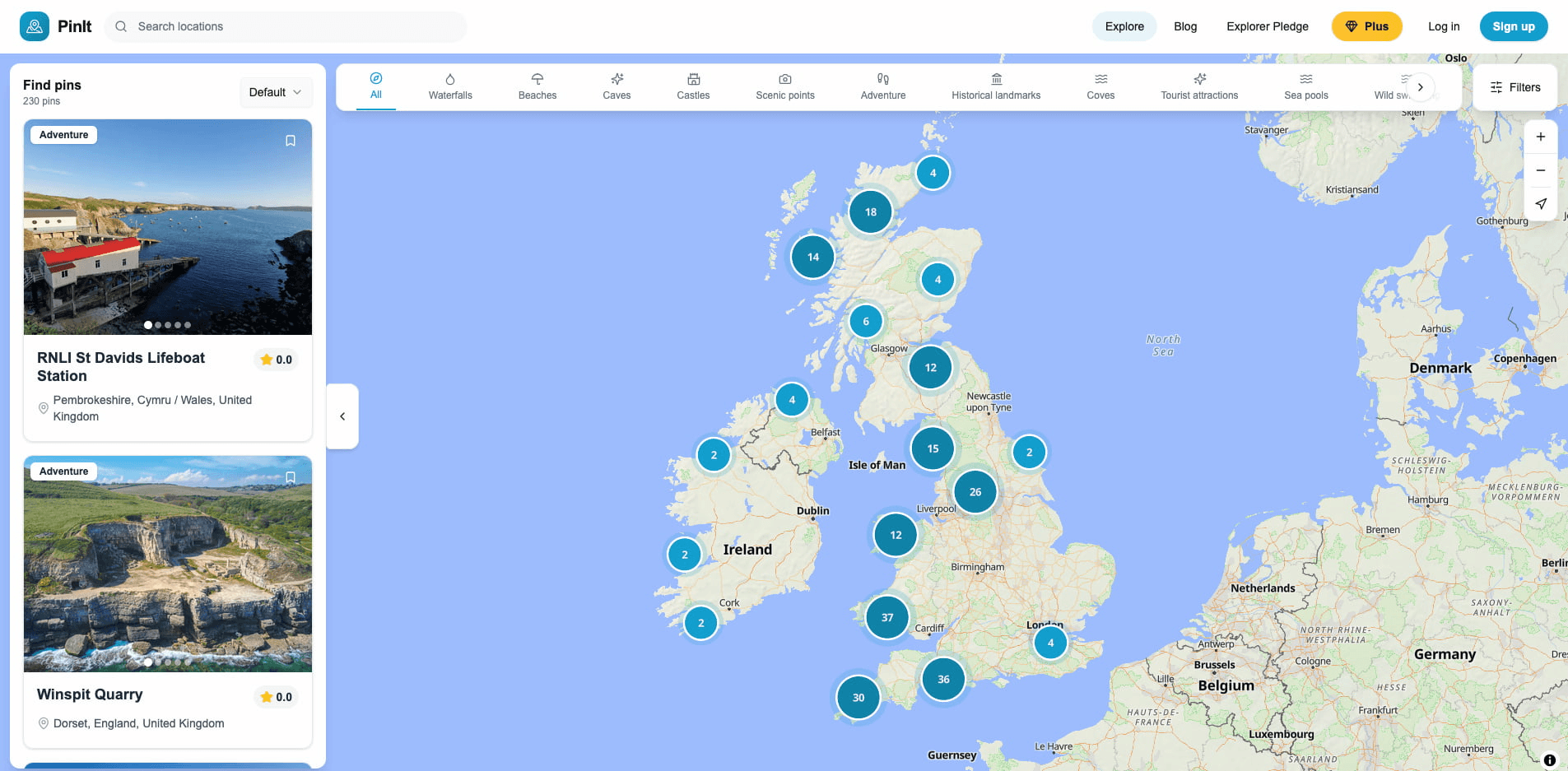Select the All category compass icon
The width and height of the screenshot is (1568, 771).
[376, 78]
